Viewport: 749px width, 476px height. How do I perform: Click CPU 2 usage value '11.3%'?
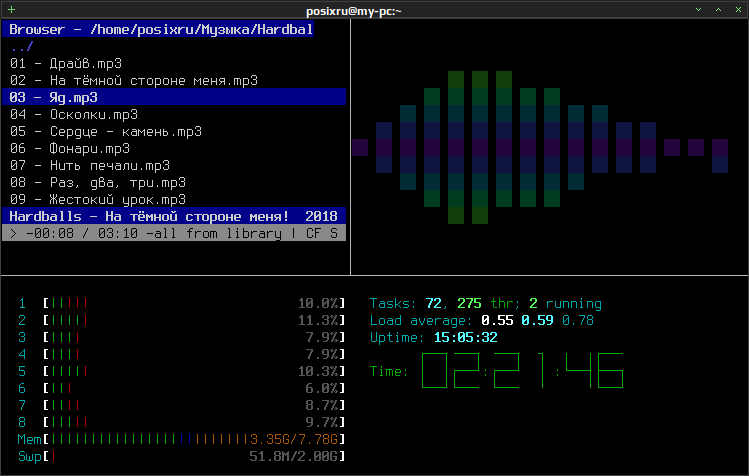click(318, 320)
